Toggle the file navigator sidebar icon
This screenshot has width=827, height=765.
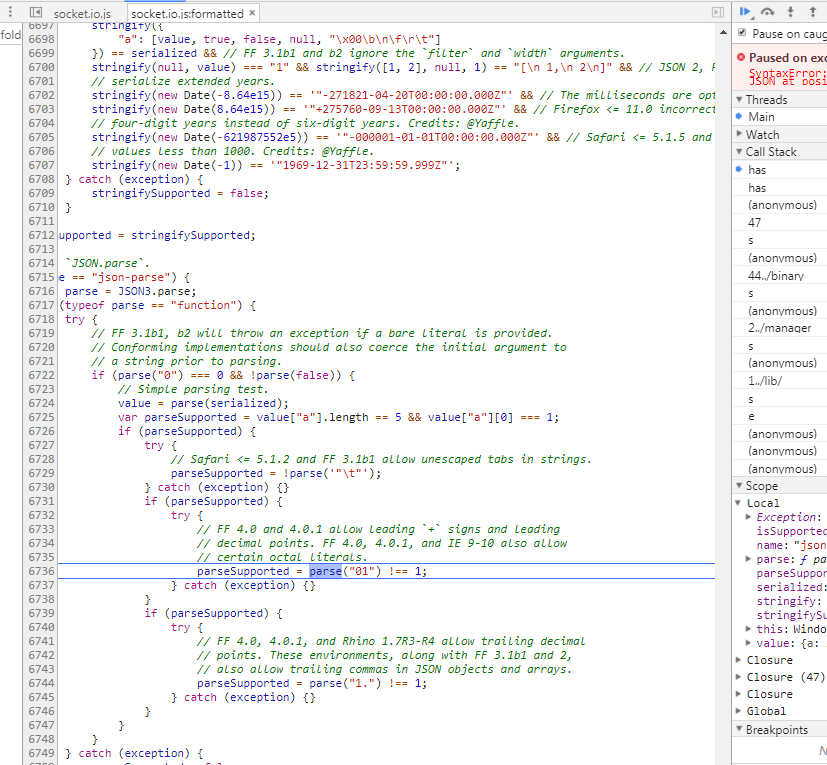[x=36, y=12]
